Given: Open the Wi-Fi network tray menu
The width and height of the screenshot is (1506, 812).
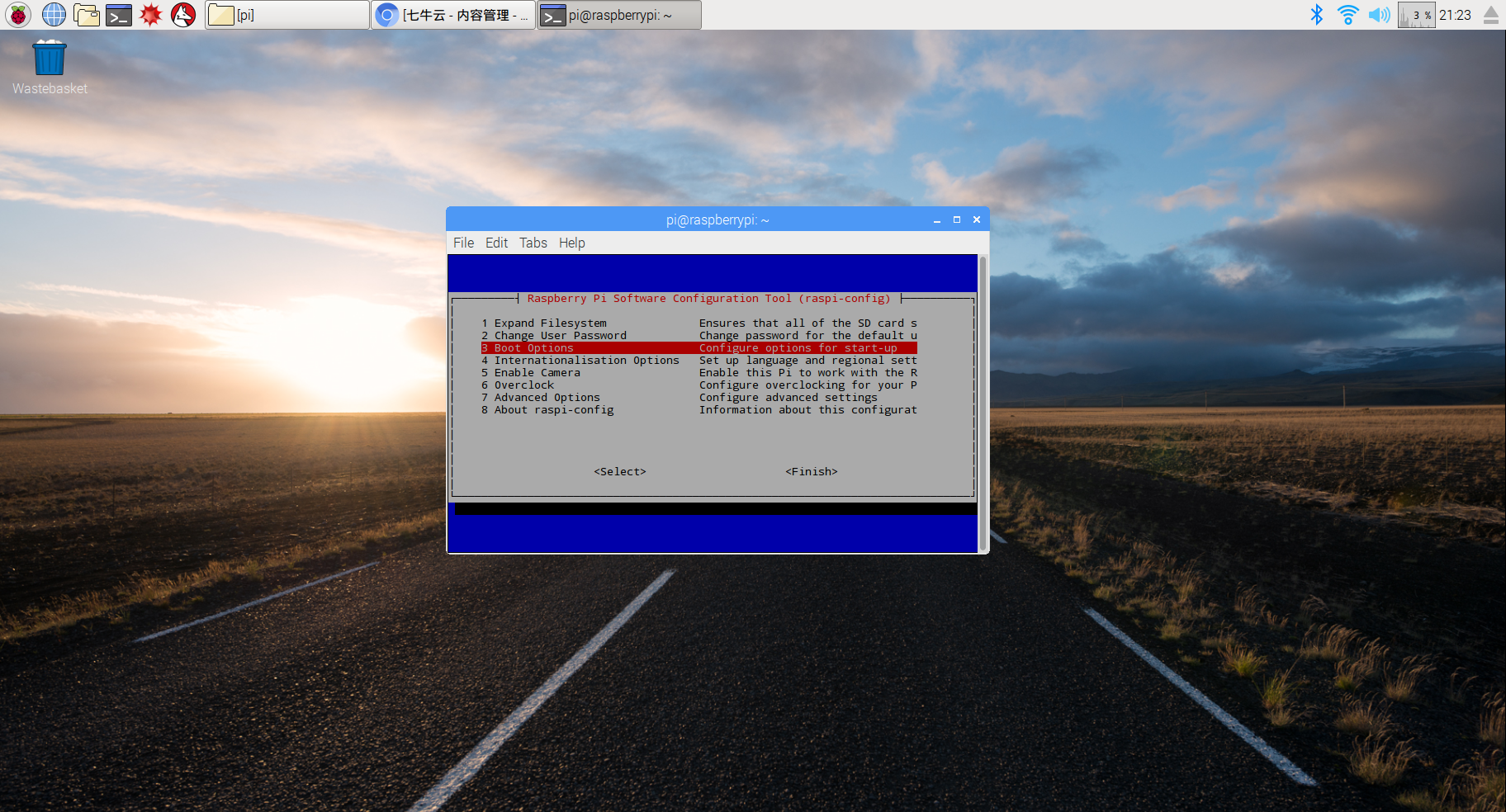Looking at the screenshot, I should (1347, 15).
